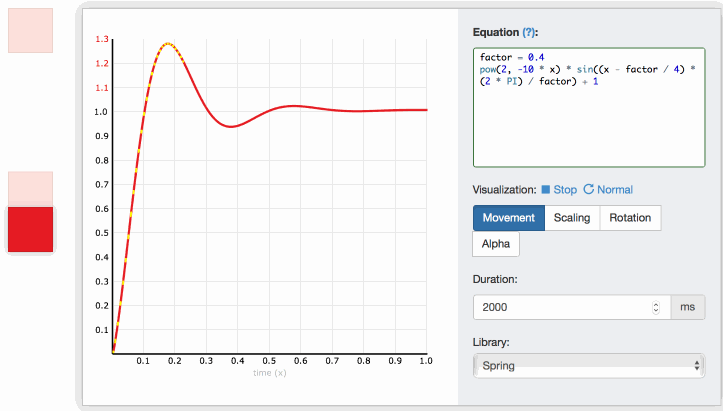
Task: Switch to Scaling visualization
Action: coord(572,218)
